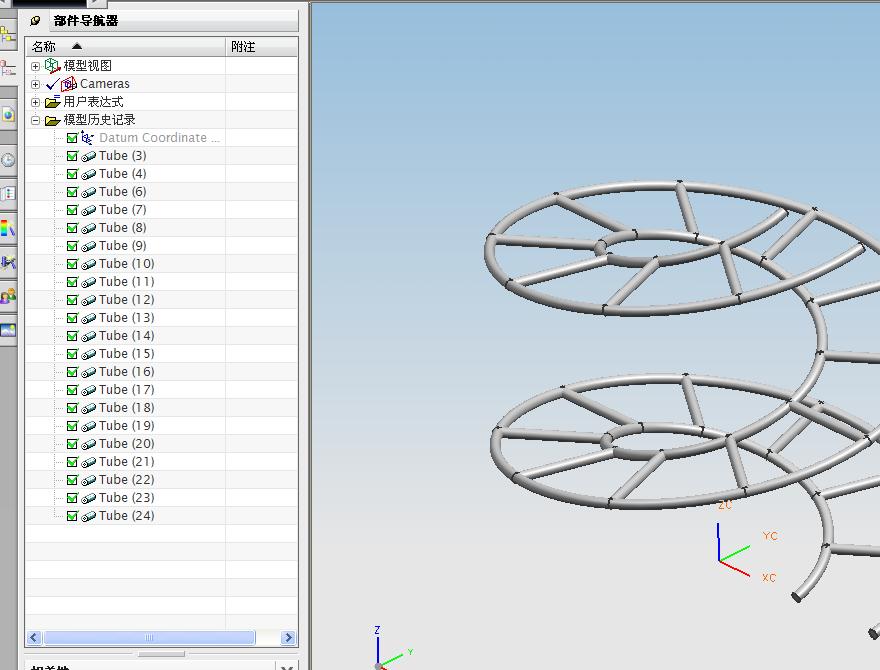Expand the 用户表达式 node
The width and height of the screenshot is (880, 670).
35,102
